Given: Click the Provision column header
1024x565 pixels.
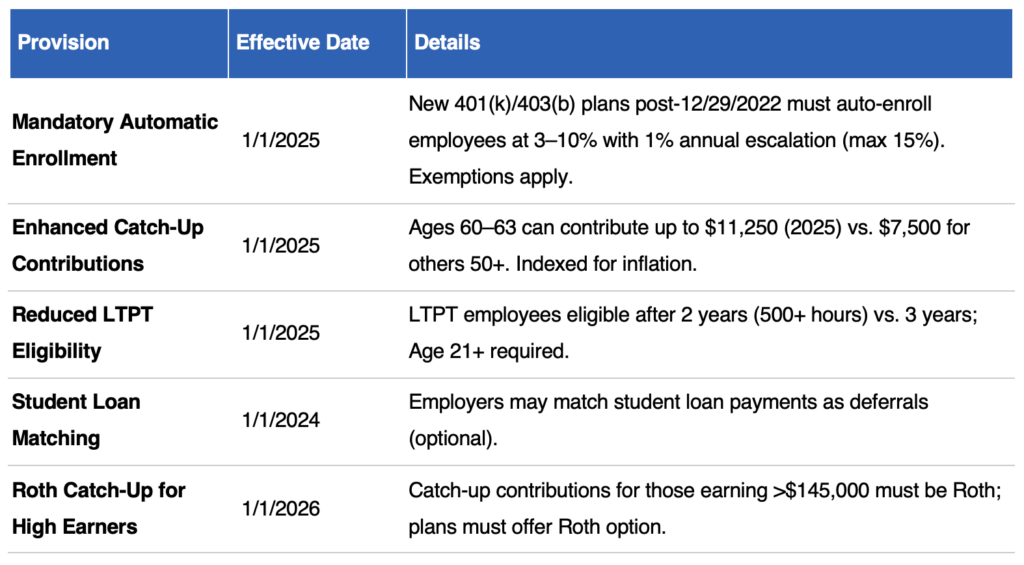Looking at the screenshot, I should 64,43.
